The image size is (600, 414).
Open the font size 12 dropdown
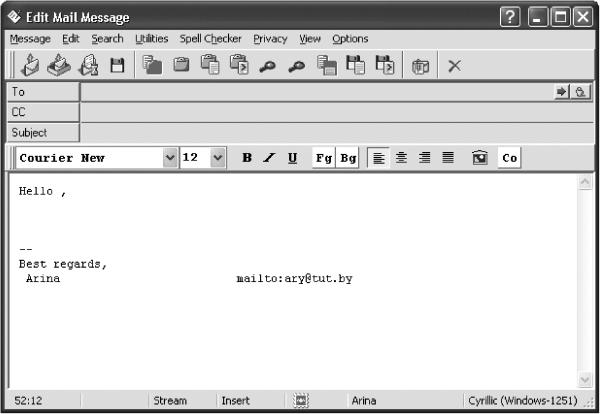pos(218,158)
